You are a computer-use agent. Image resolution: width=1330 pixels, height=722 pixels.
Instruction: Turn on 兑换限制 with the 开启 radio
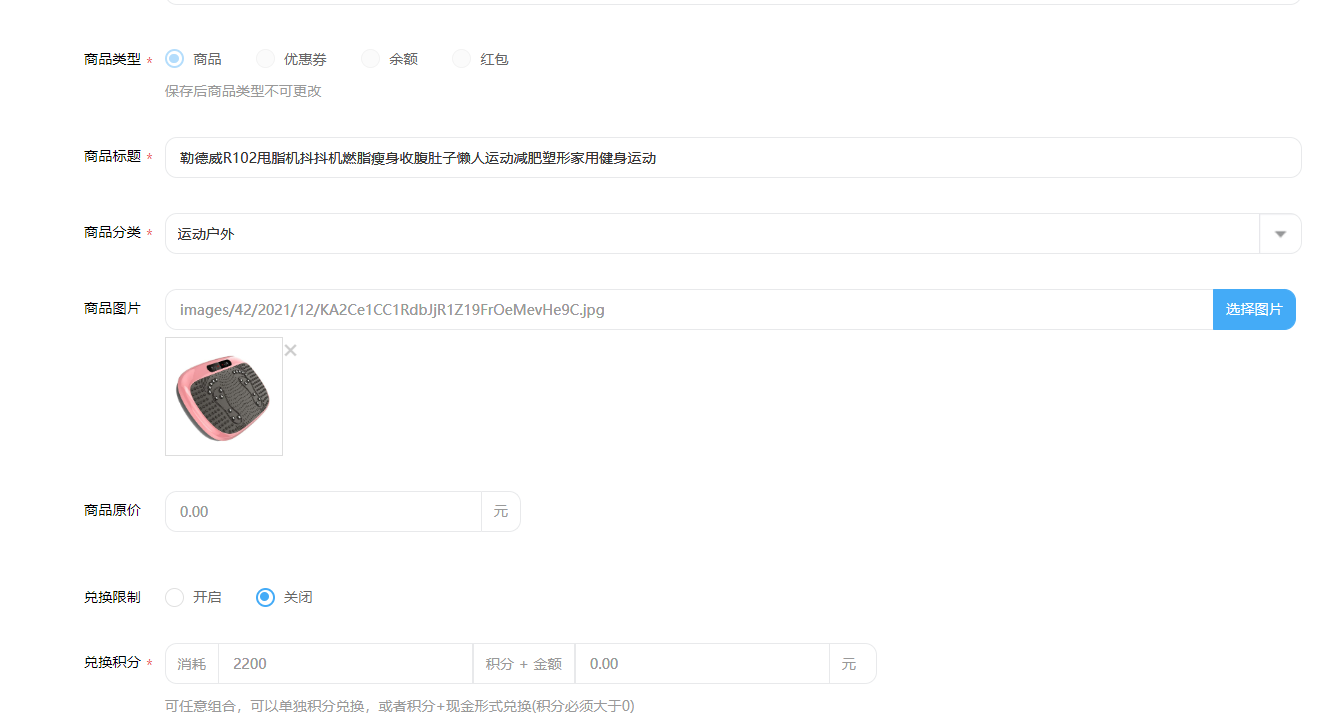coord(174,597)
